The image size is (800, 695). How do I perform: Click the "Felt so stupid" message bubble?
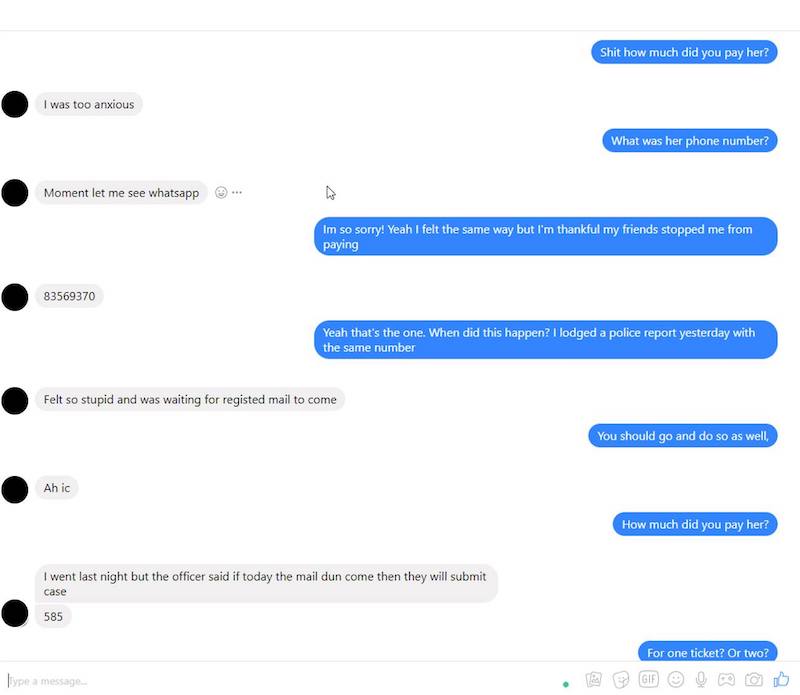pos(190,400)
